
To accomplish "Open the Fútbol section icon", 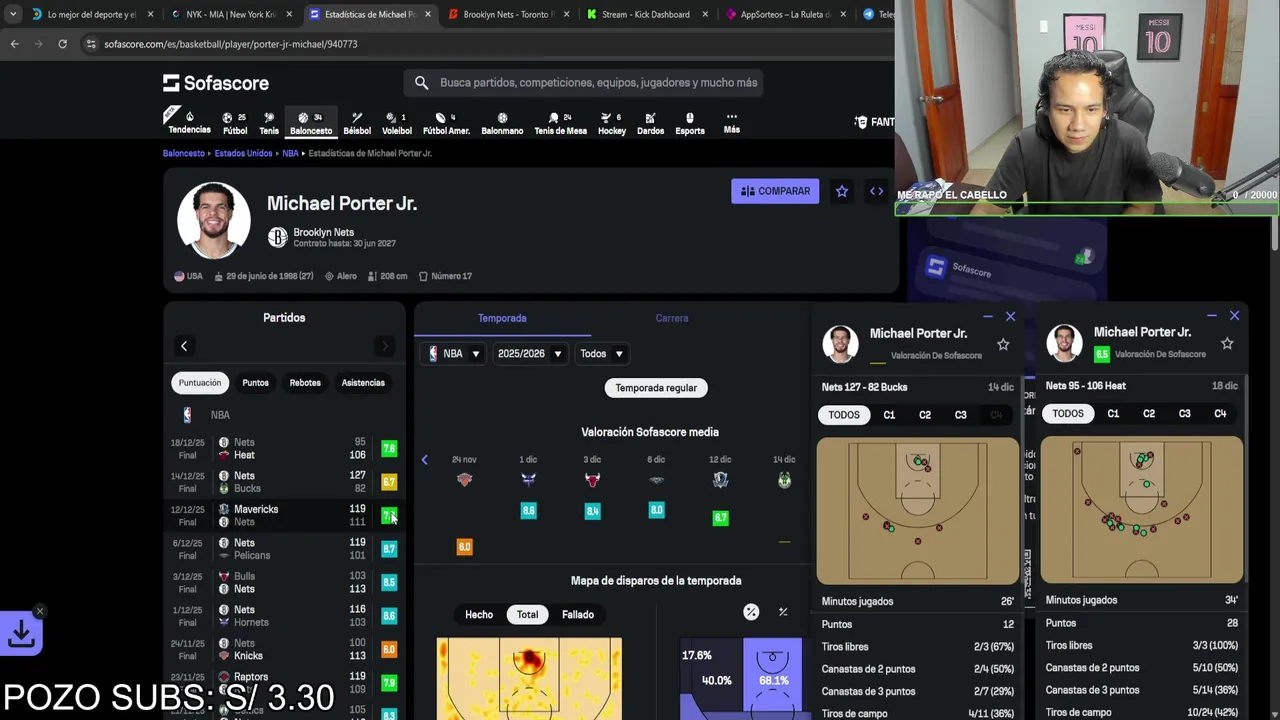I will [235, 123].
